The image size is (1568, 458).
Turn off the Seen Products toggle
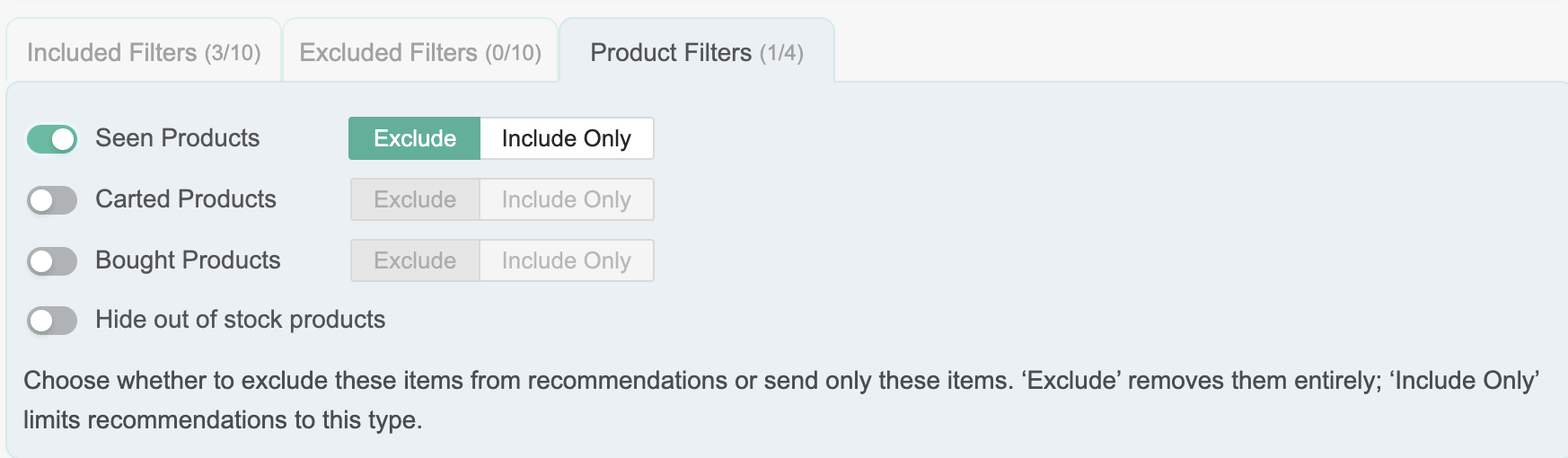52,139
